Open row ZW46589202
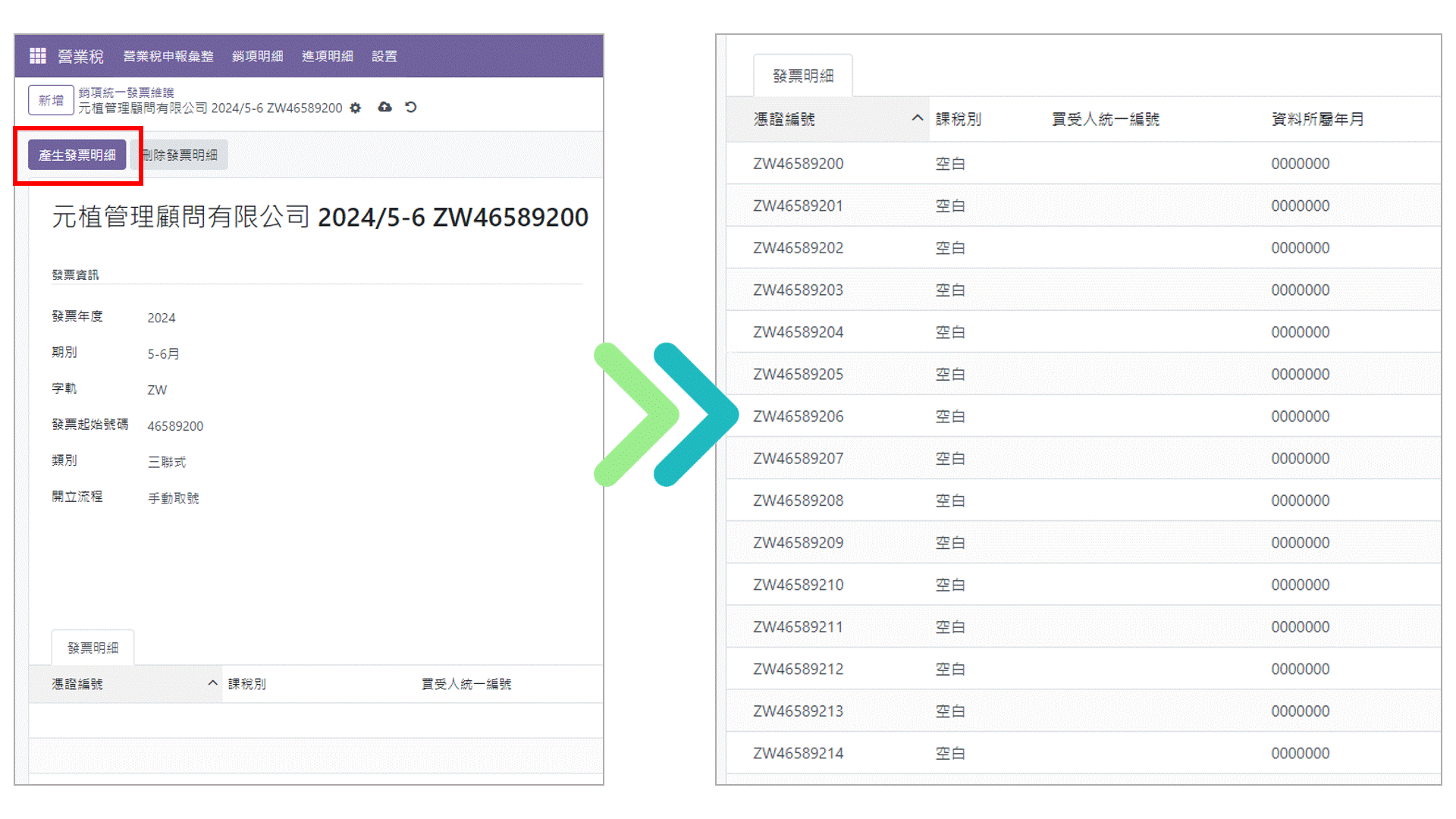 click(1084, 247)
